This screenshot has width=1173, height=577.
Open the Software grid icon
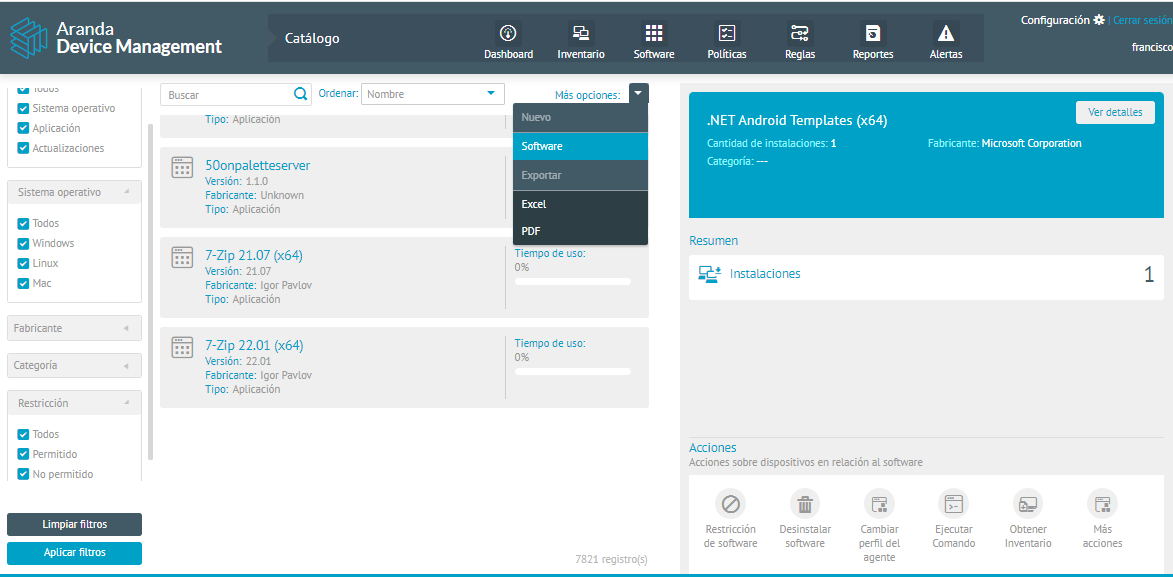pos(654,34)
